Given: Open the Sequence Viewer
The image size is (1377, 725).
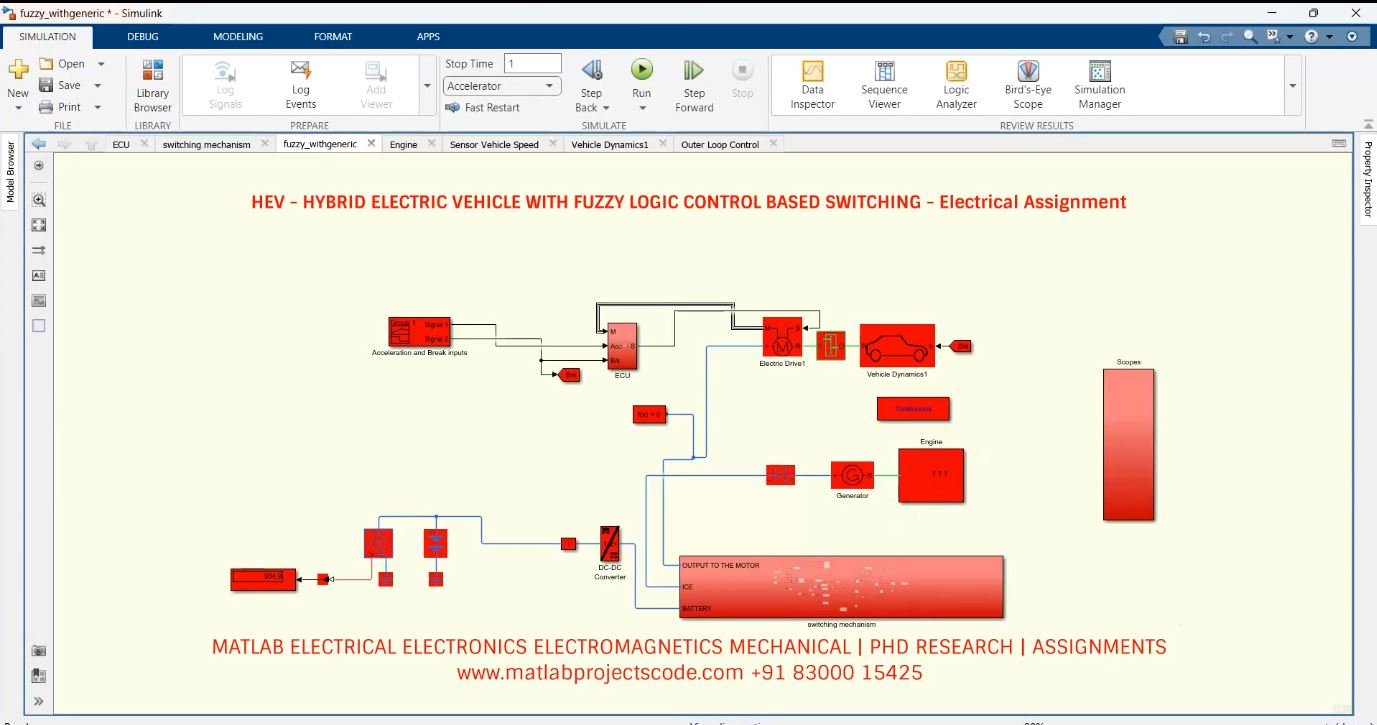Looking at the screenshot, I should 883,85.
